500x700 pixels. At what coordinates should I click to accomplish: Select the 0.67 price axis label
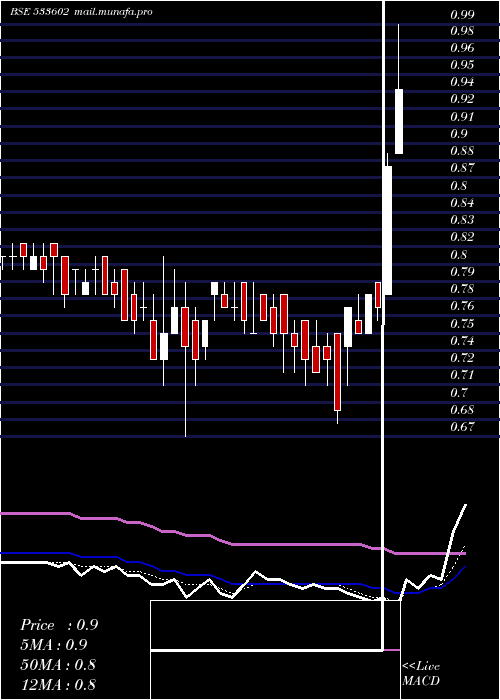[462, 427]
